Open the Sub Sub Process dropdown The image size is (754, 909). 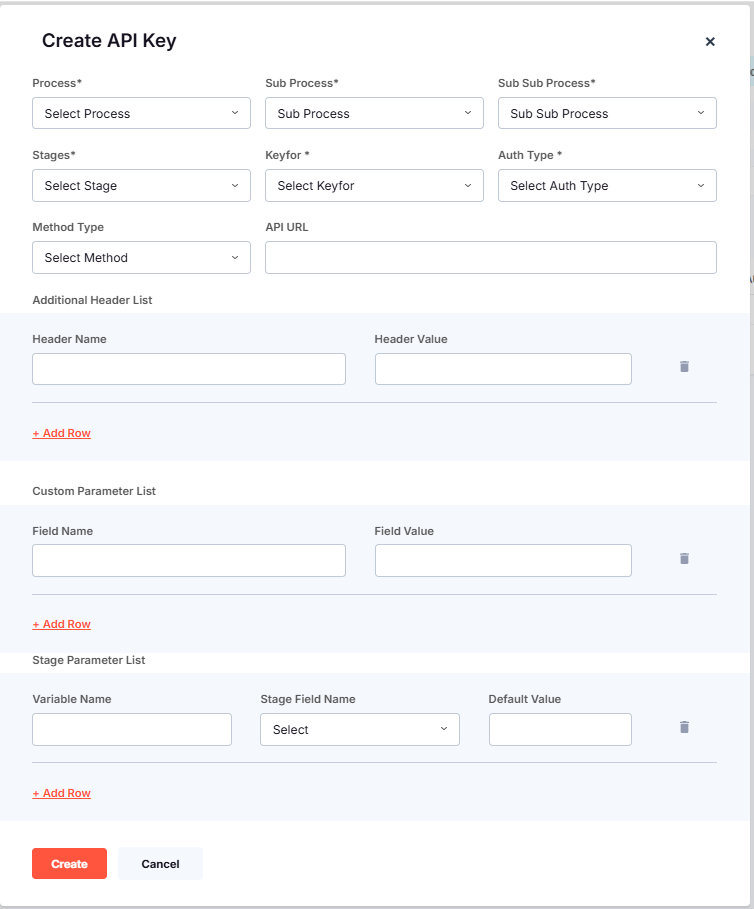[607, 113]
